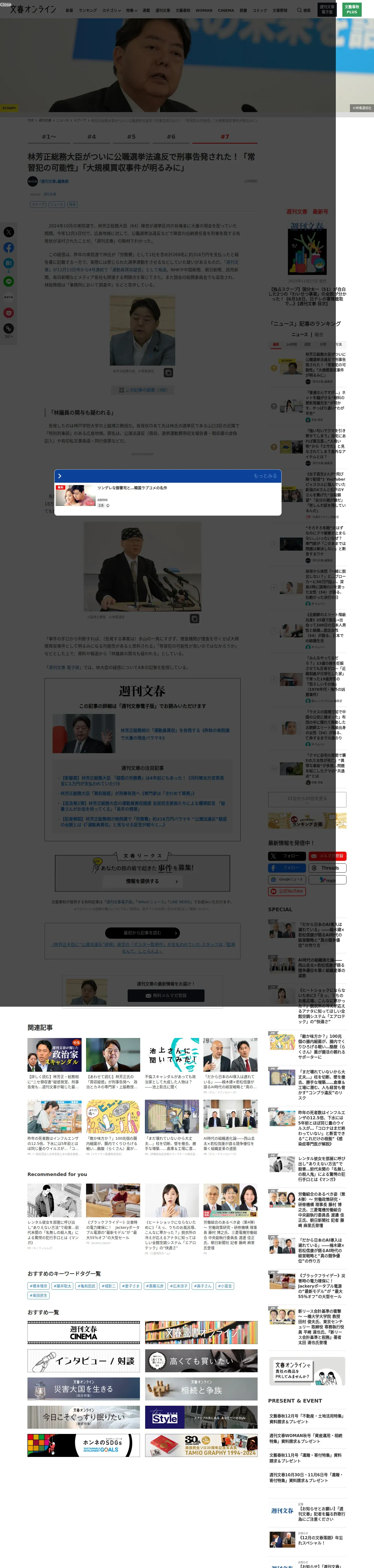Screen dimensions: 374x1568
Task: Open the Style banner
Action: click(201, 1417)
